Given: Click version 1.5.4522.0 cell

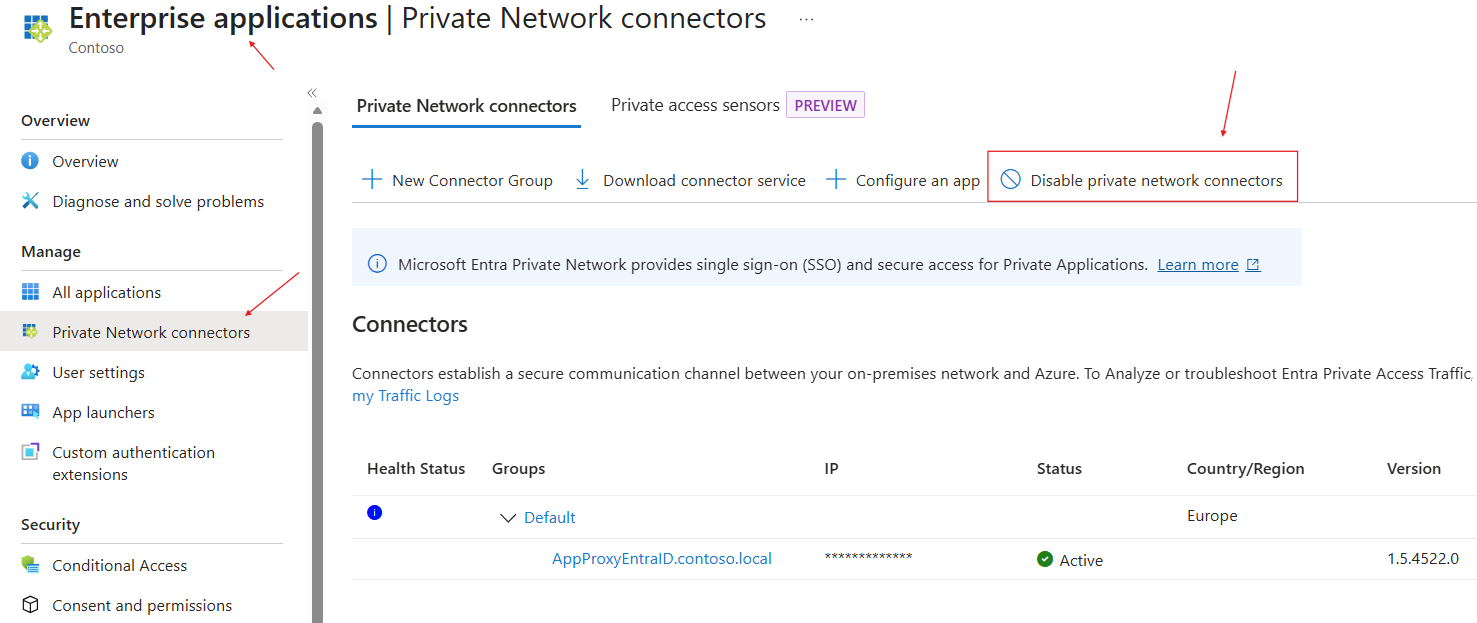Looking at the screenshot, I should click(x=1423, y=558).
